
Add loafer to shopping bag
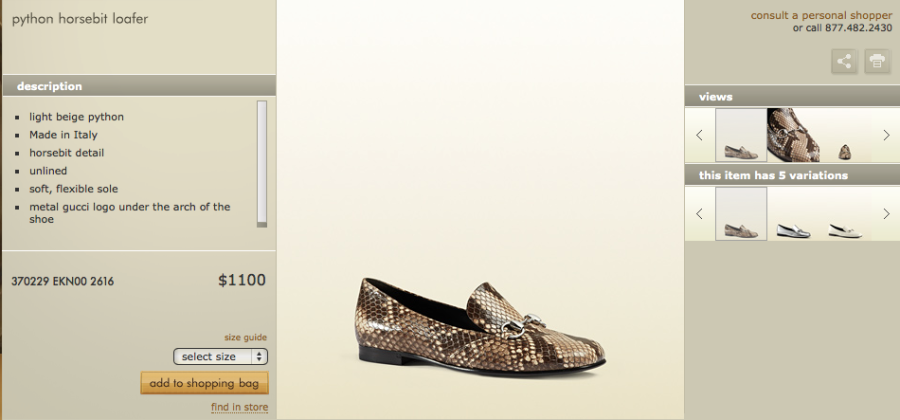[204, 383]
